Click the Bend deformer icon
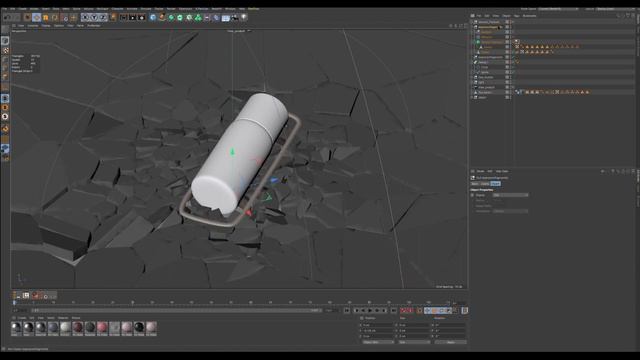 (x=216, y=18)
